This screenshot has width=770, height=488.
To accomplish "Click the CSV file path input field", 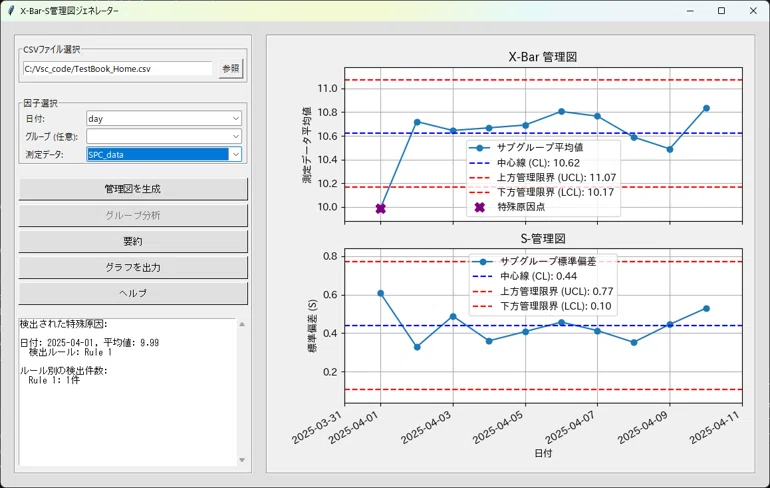I will pyautogui.click(x=117, y=69).
